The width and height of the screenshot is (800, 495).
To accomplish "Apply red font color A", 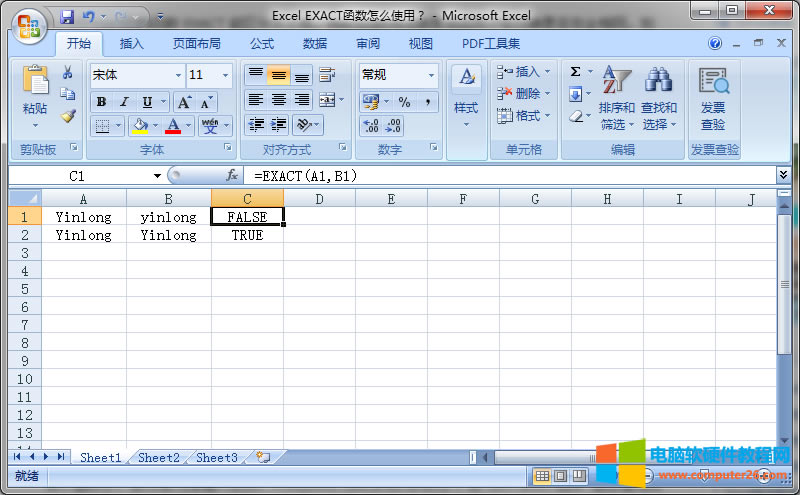I will pos(173,126).
